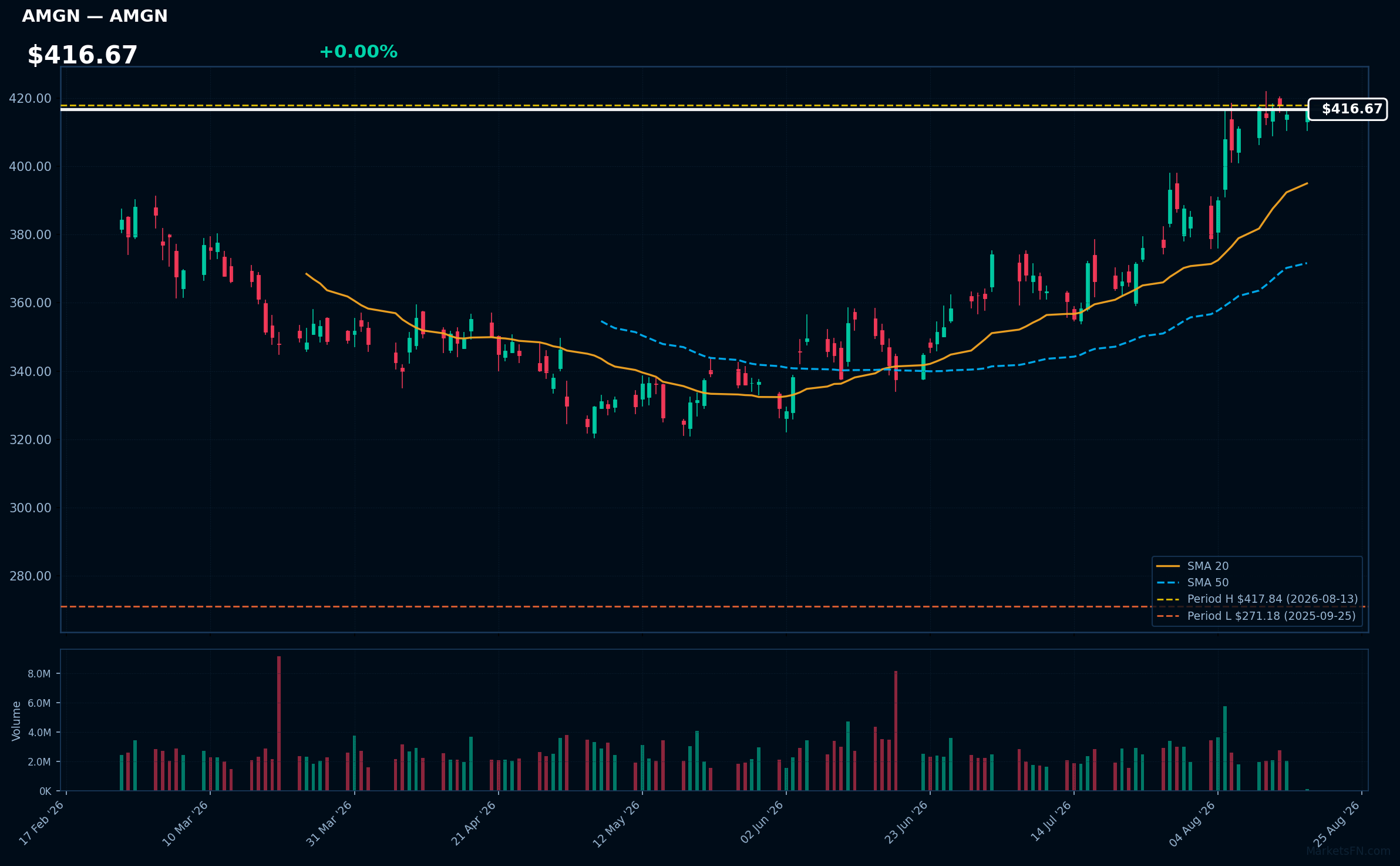Click the $416.67 price tag on the right axis

(x=1348, y=109)
